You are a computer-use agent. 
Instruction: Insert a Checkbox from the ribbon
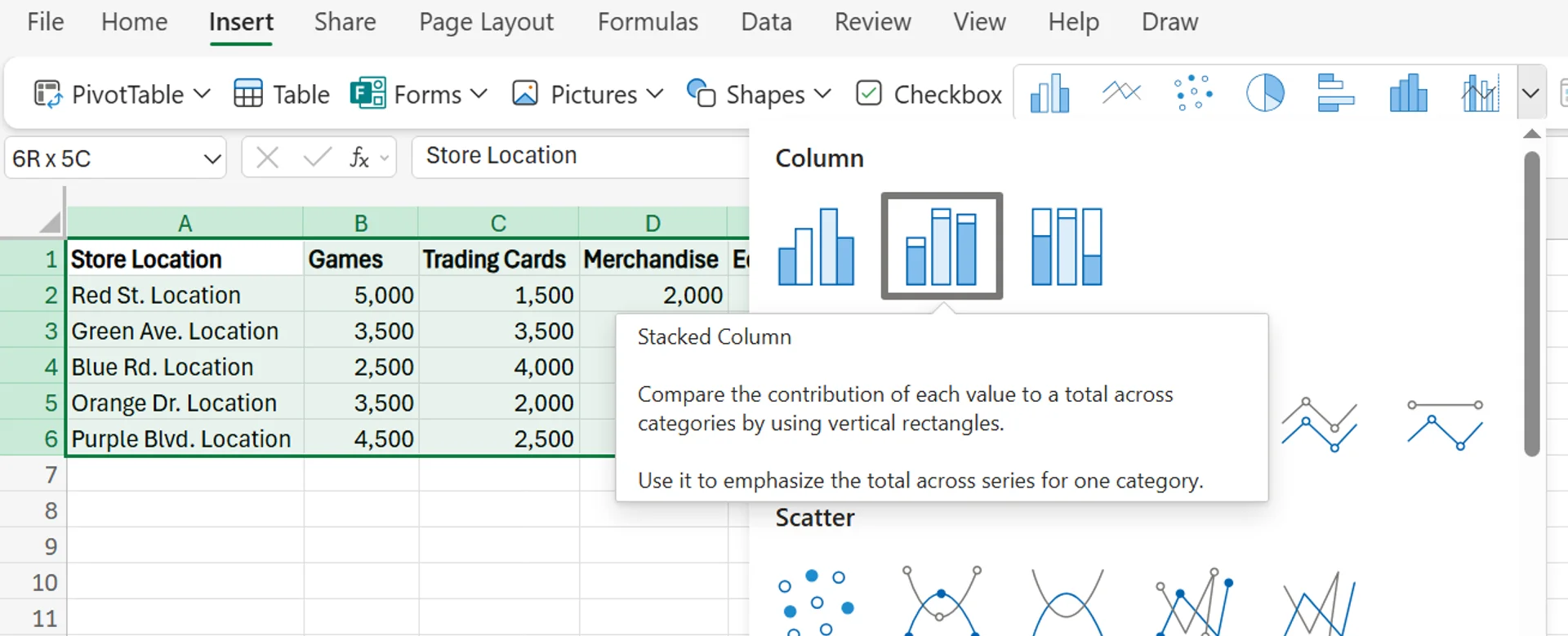tap(929, 94)
